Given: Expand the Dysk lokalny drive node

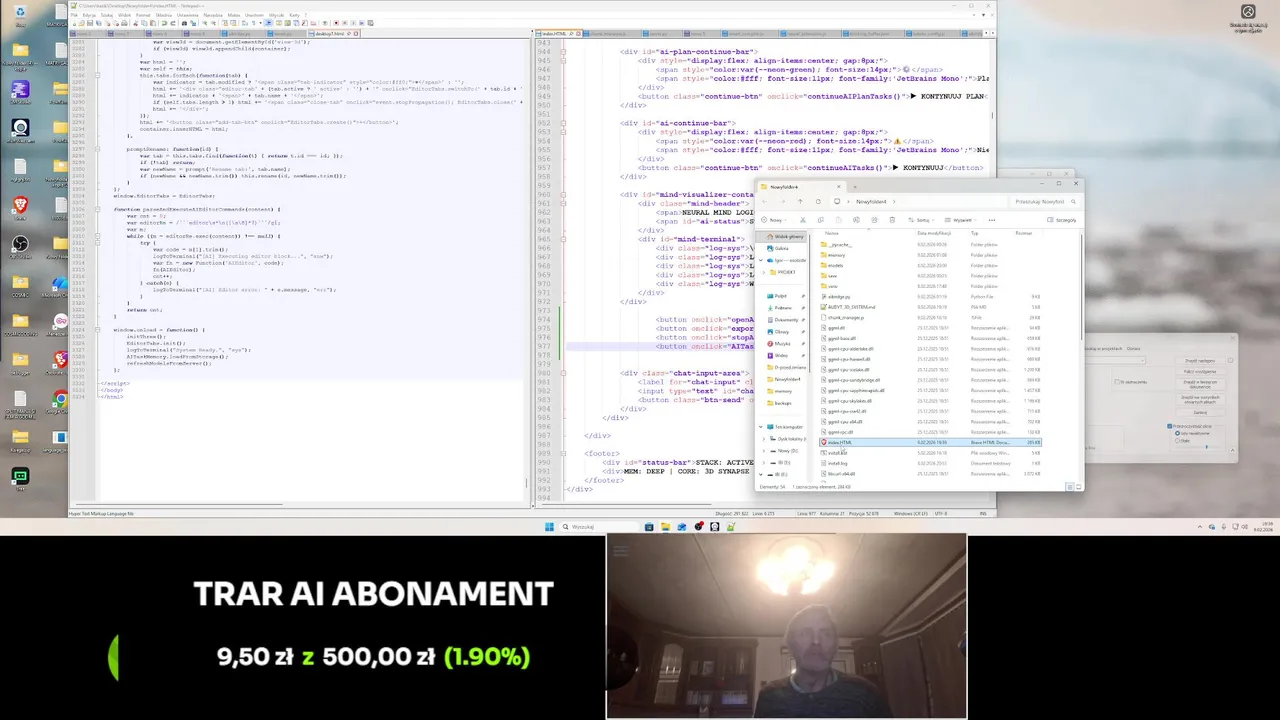Looking at the screenshot, I should tap(764, 439).
